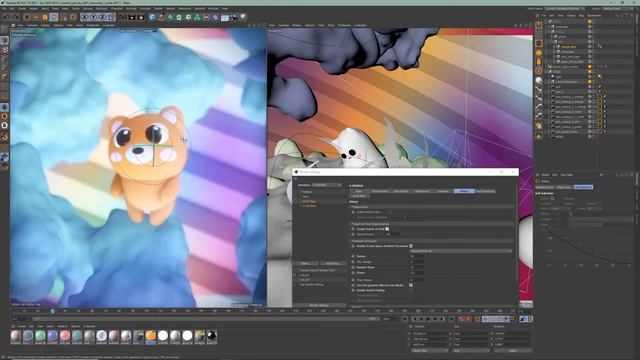Click the Undo arrow in top toolbar

pyautogui.click(x=7, y=17)
